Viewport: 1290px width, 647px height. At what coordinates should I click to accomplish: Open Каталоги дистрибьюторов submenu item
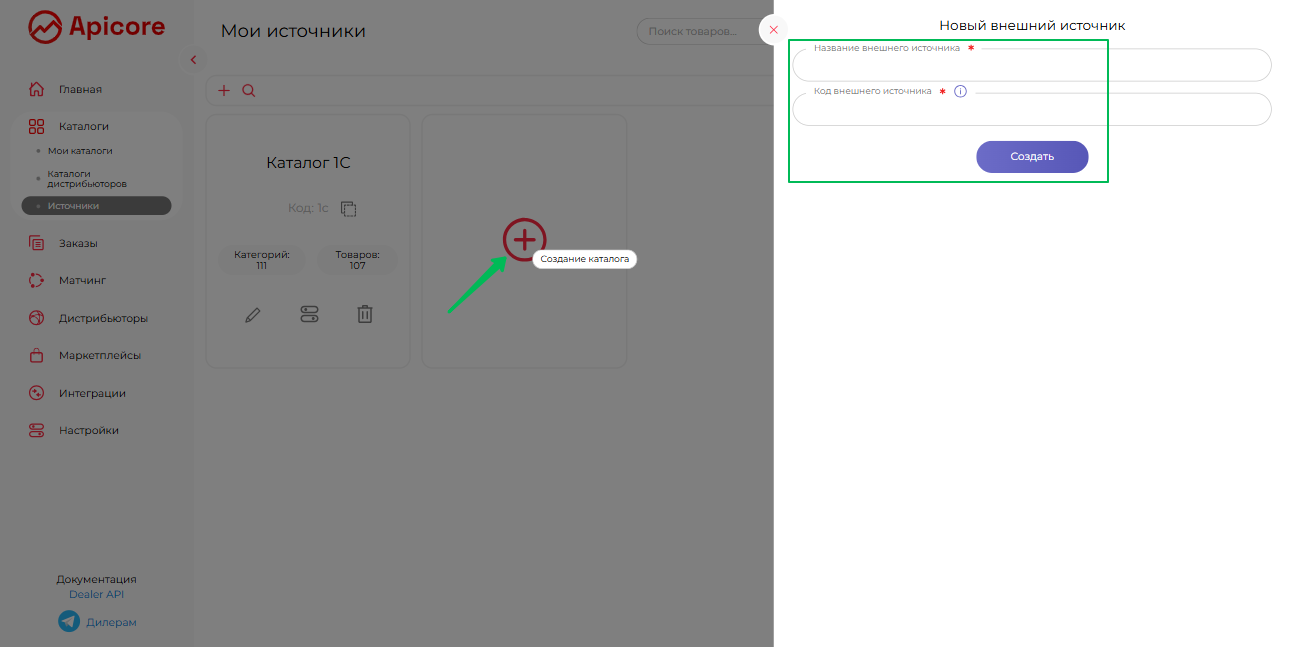87,179
